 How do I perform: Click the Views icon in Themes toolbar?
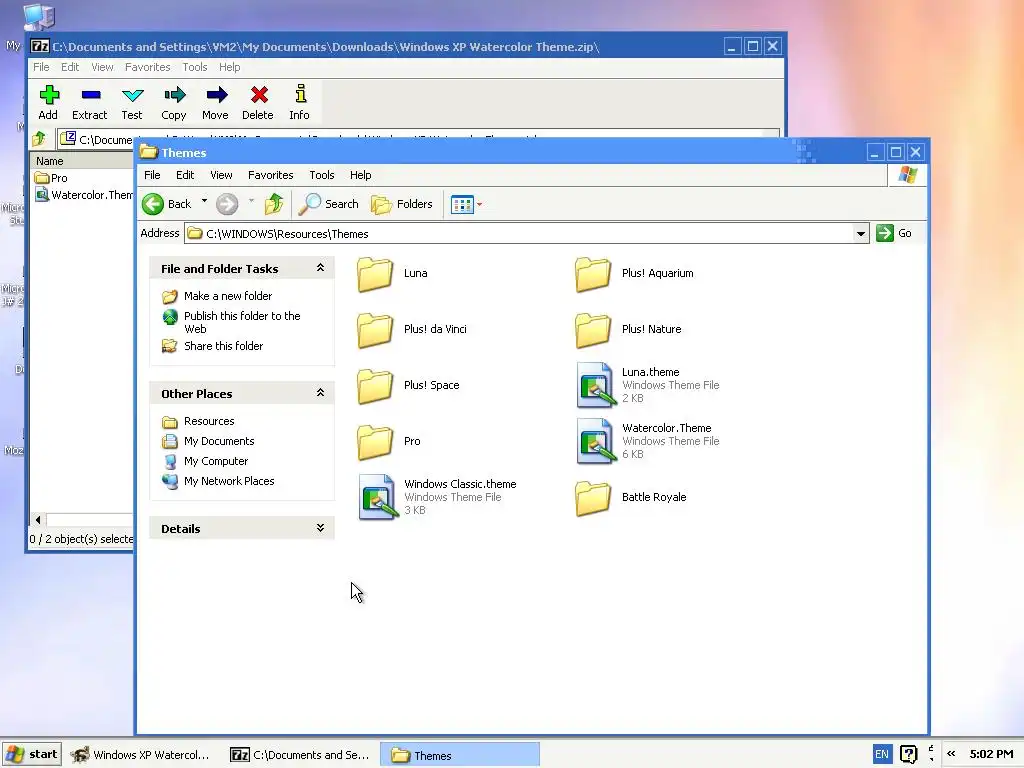pos(462,204)
